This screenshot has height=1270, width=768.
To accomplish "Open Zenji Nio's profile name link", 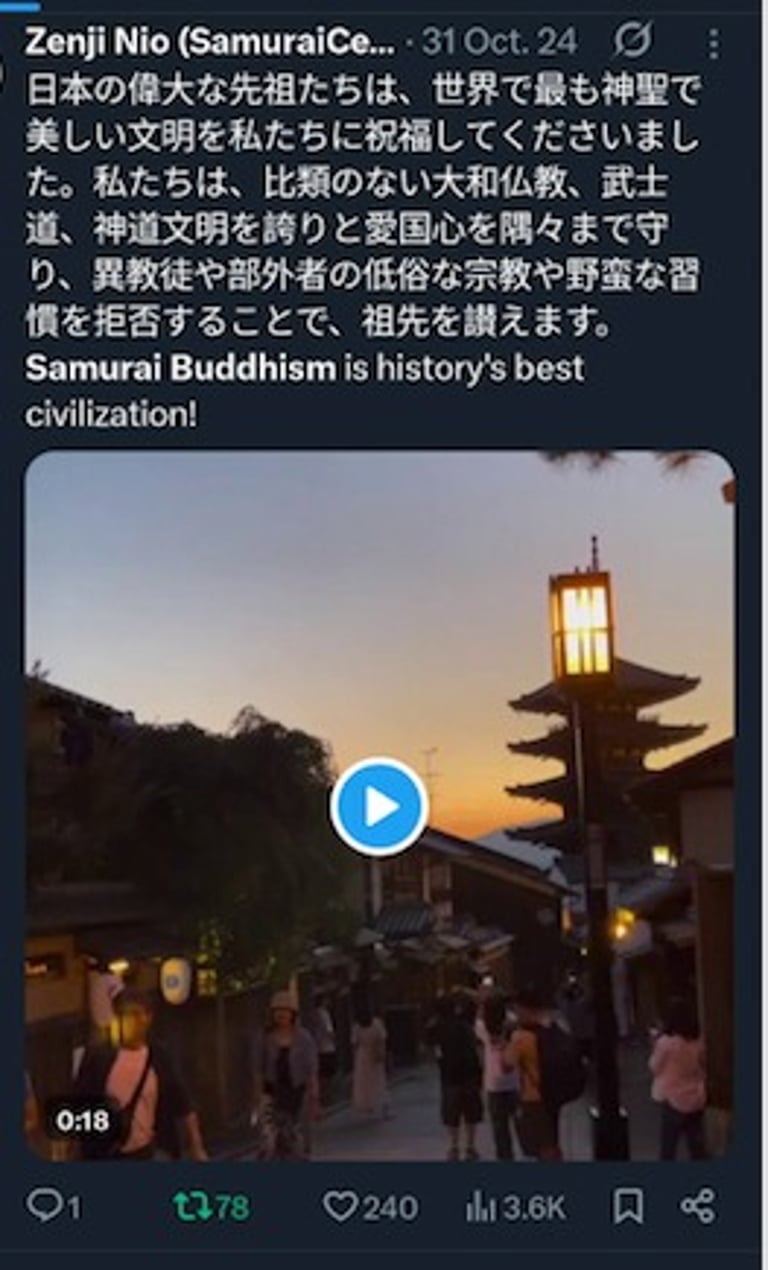I will coord(209,42).
